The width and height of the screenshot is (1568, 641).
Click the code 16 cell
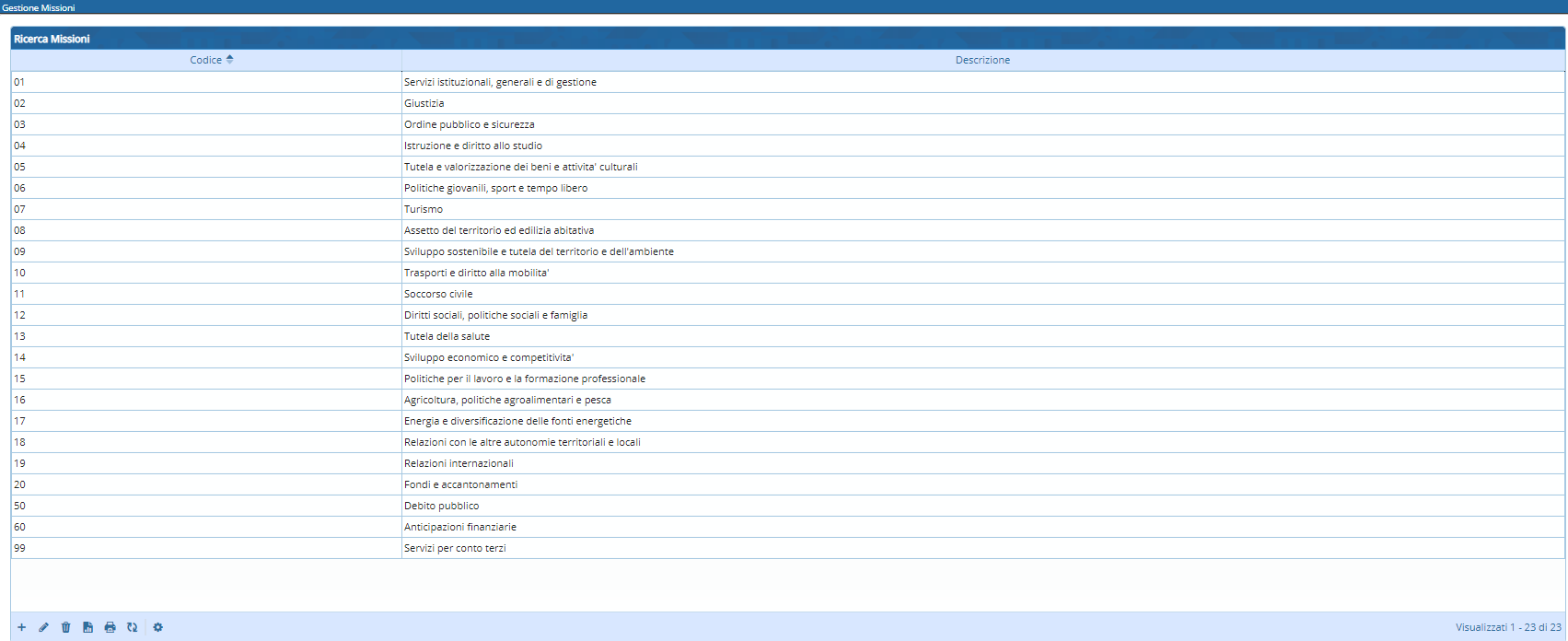point(20,400)
